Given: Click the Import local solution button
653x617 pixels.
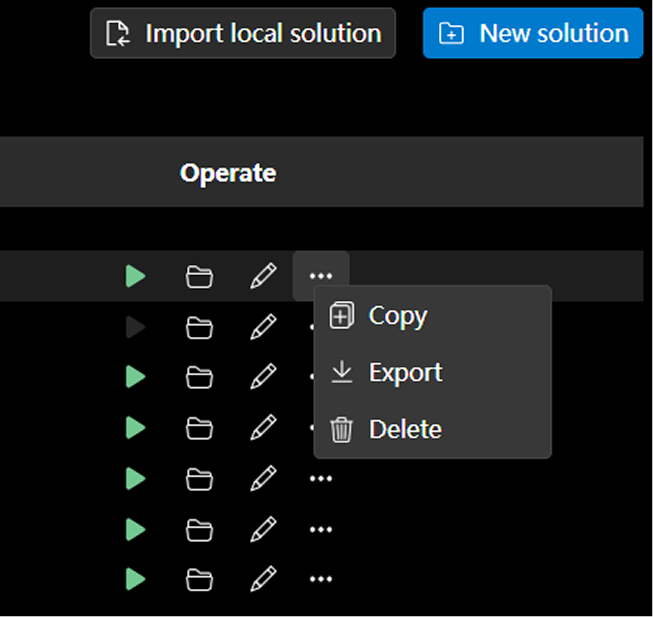Looking at the screenshot, I should point(242,34).
